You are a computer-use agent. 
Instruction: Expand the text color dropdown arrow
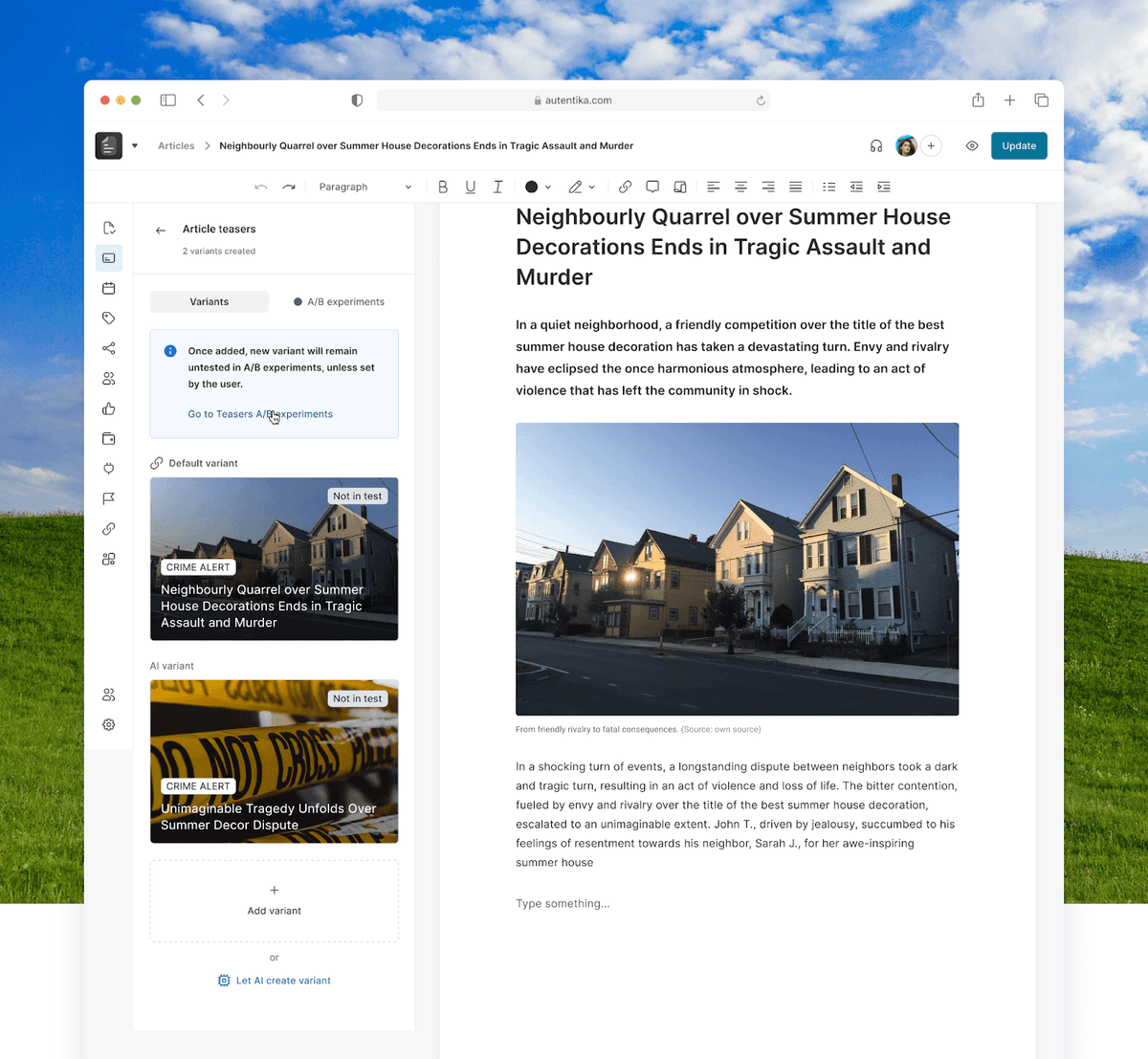tap(547, 188)
